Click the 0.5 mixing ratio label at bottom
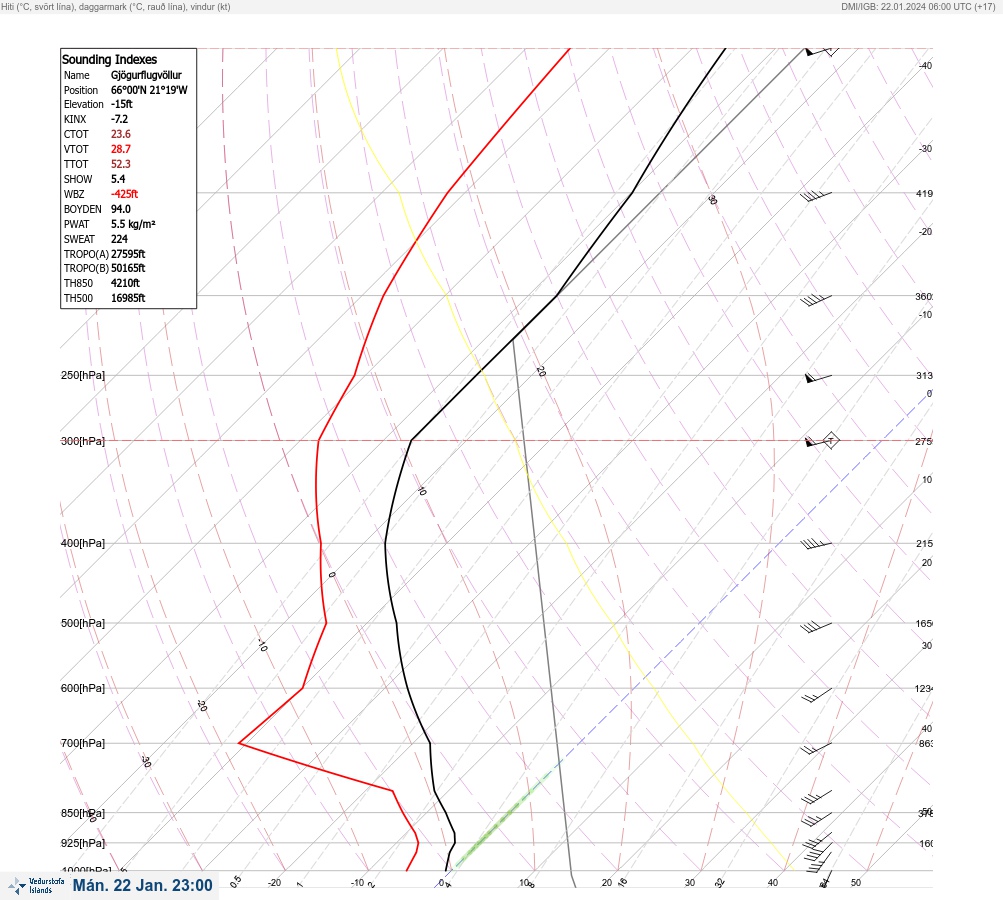Screen dimensions: 1003x900 [235, 881]
